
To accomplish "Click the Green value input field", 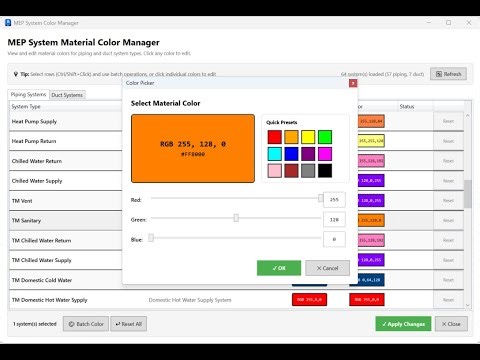I will [x=334, y=220].
